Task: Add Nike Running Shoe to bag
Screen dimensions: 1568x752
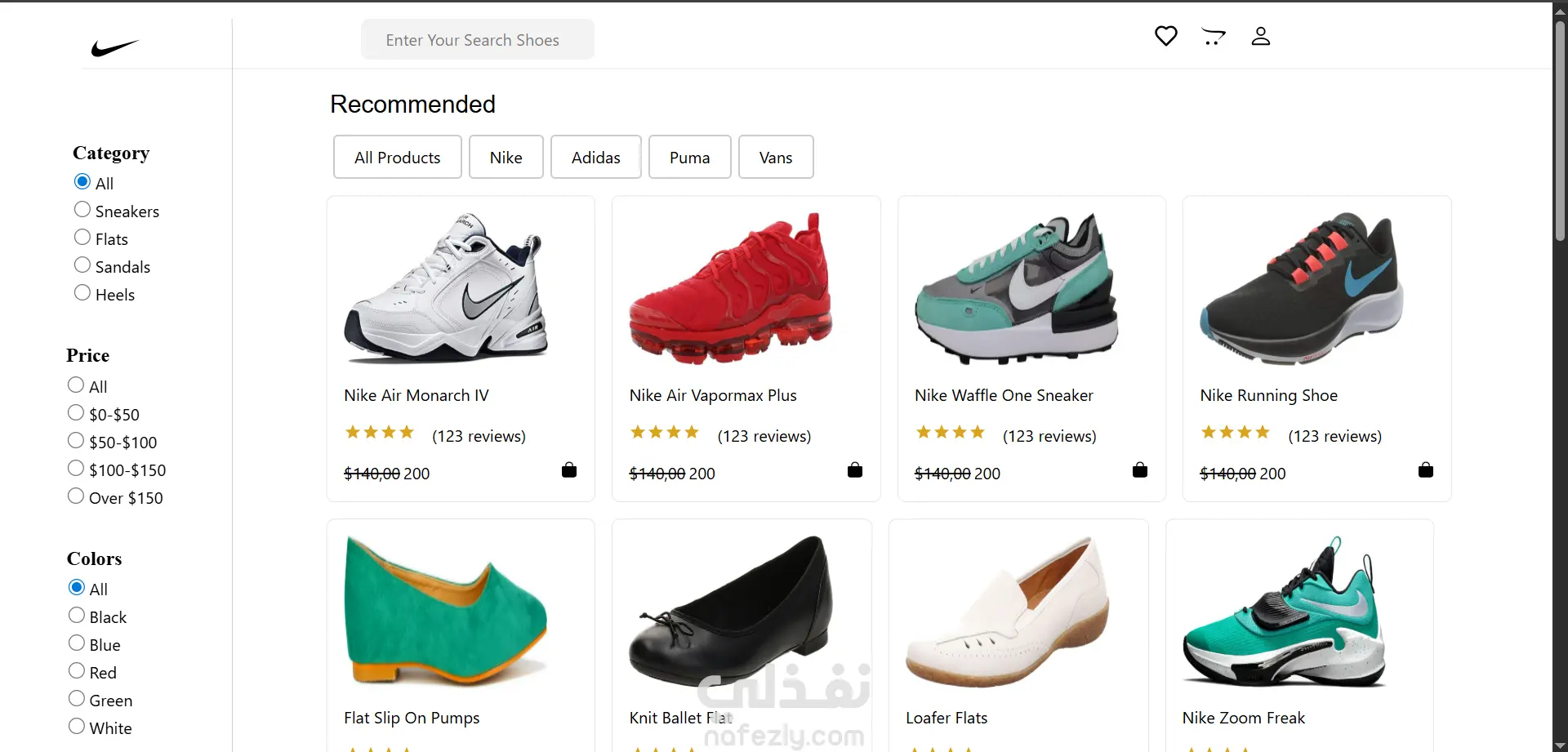Action: pyautogui.click(x=1426, y=469)
